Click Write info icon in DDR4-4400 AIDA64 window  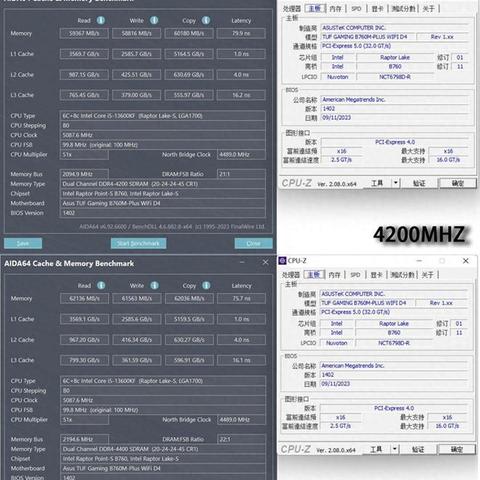tap(154, 285)
